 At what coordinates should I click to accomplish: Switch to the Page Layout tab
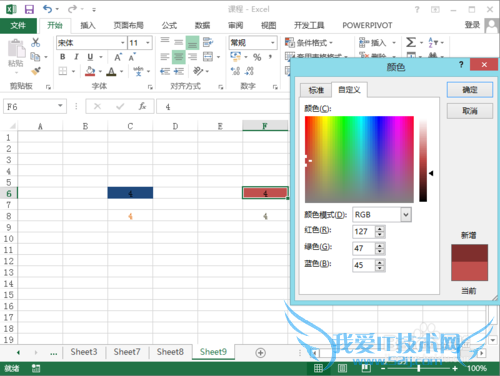pos(128,25)
